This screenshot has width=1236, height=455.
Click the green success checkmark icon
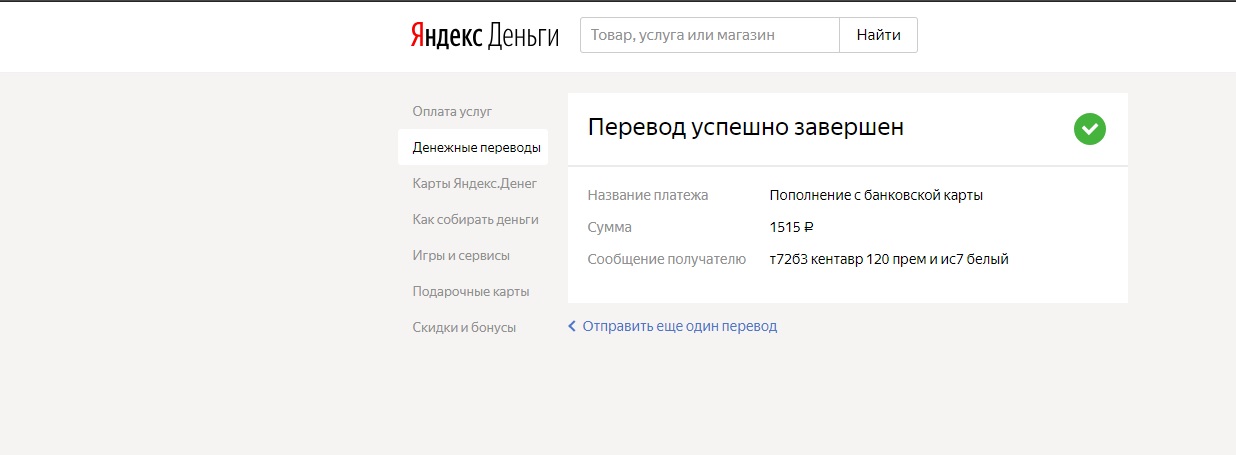(x=1090, y=129)
